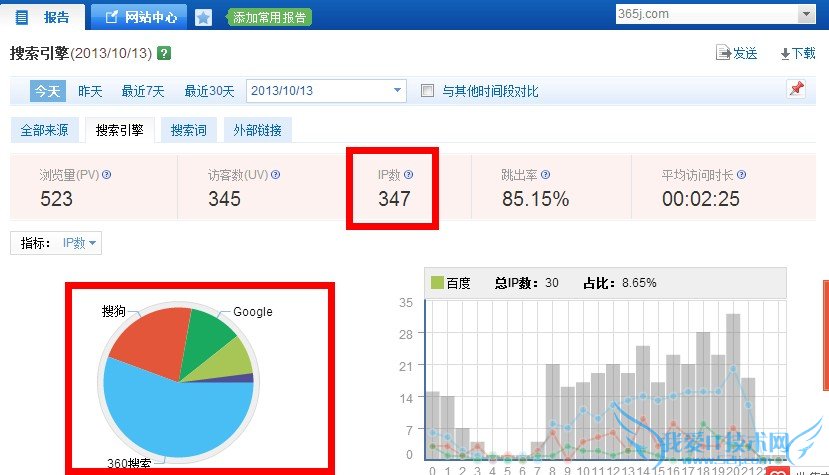Switch to the 搜索词 tab
Image resolution: width=829 pixels, height=475 pixels.
[189, 130]
